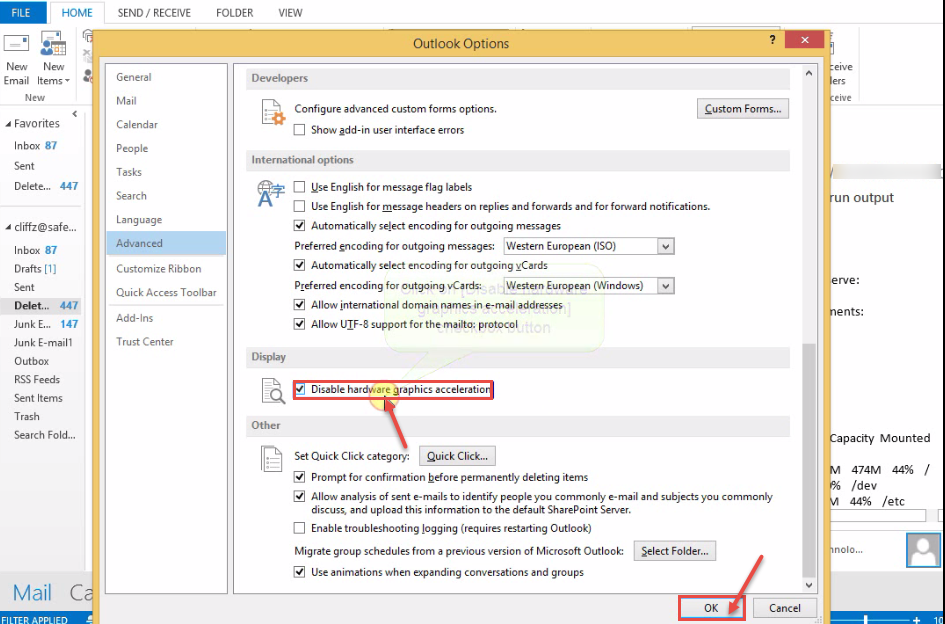Uncheck Disable hardware graphics acceleration

click(x=300, y=389)
